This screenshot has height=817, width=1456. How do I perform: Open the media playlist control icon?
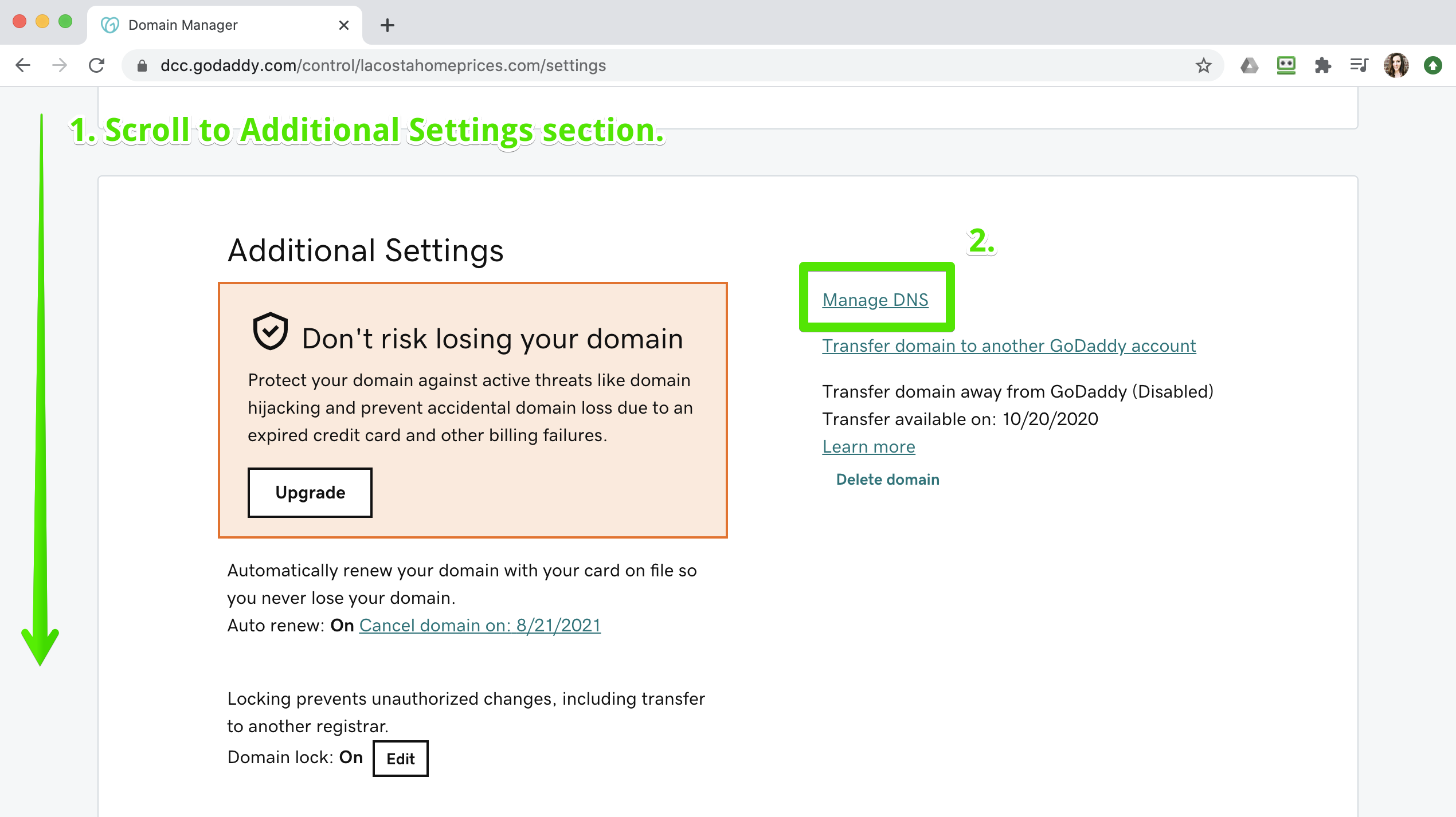click(1359, 65)
